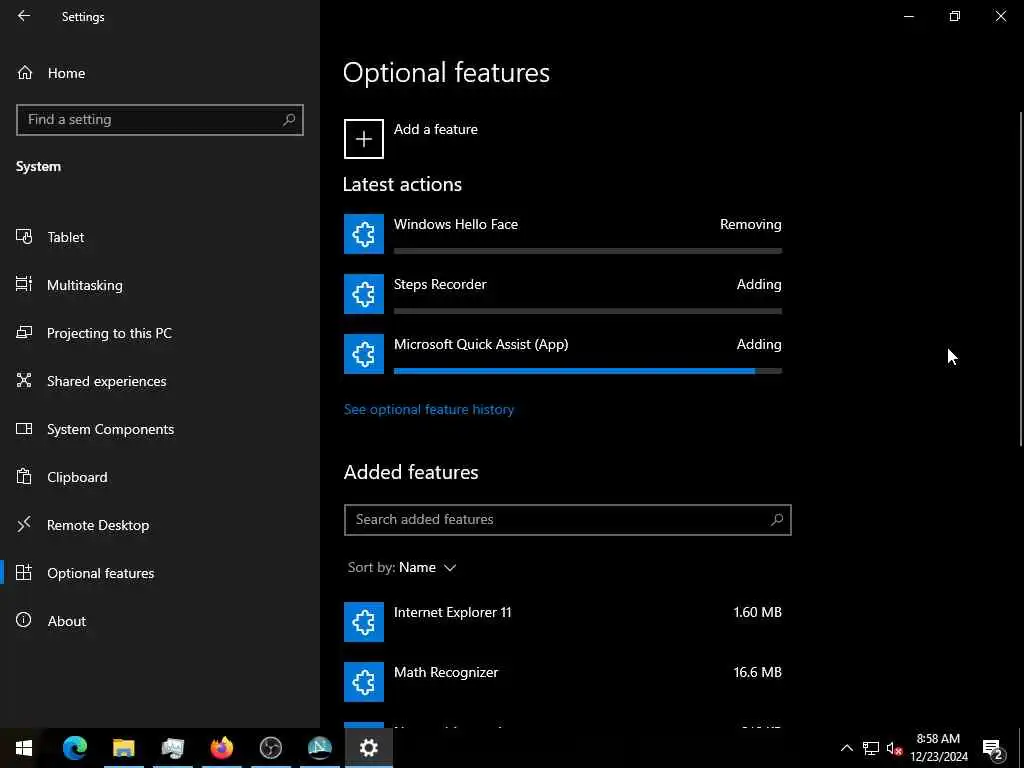Click the Add a feature label
Image resolution: width=1024 pixels, height=768 pixels.
pos(436,129)
